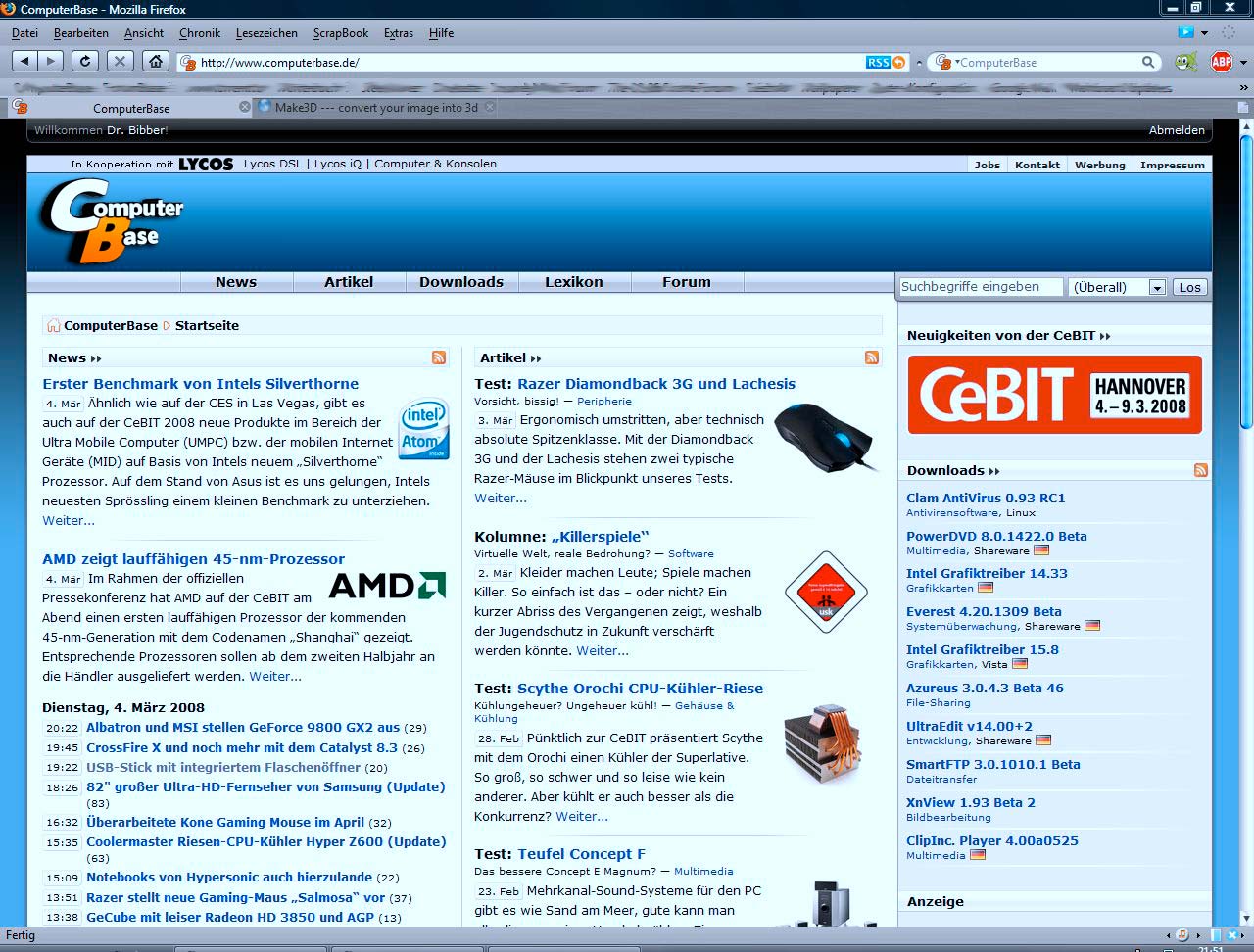Open the Lexikon site navigation tab

click(x=574, y=282)
